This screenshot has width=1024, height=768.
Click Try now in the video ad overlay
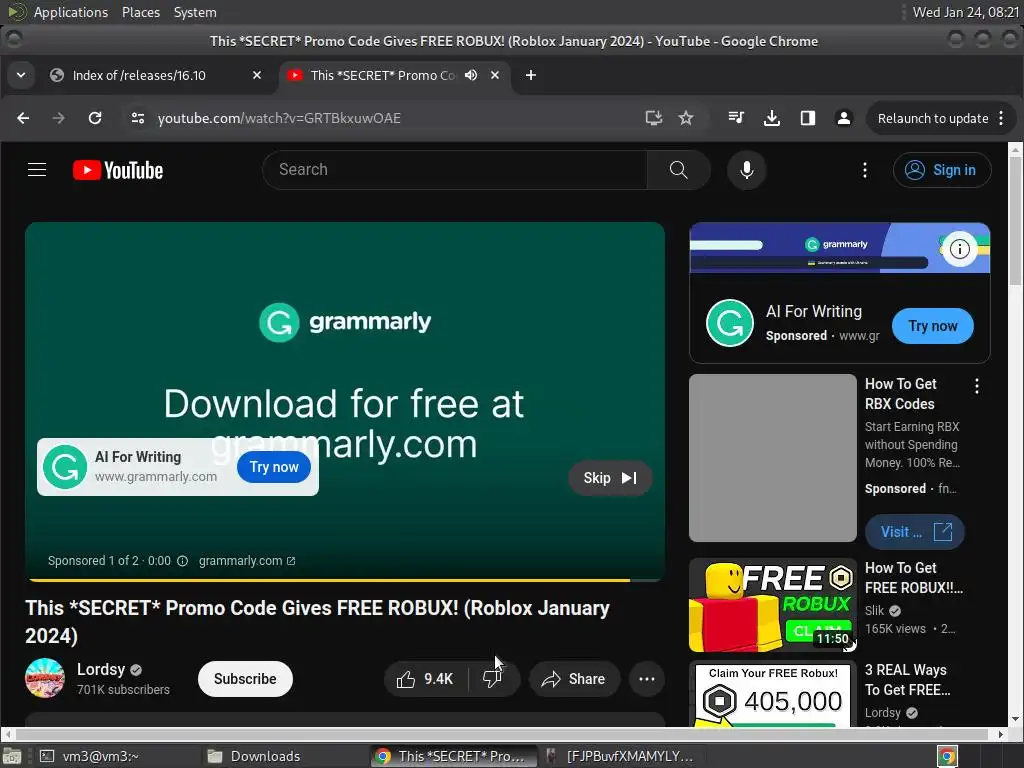pos(274,467)
